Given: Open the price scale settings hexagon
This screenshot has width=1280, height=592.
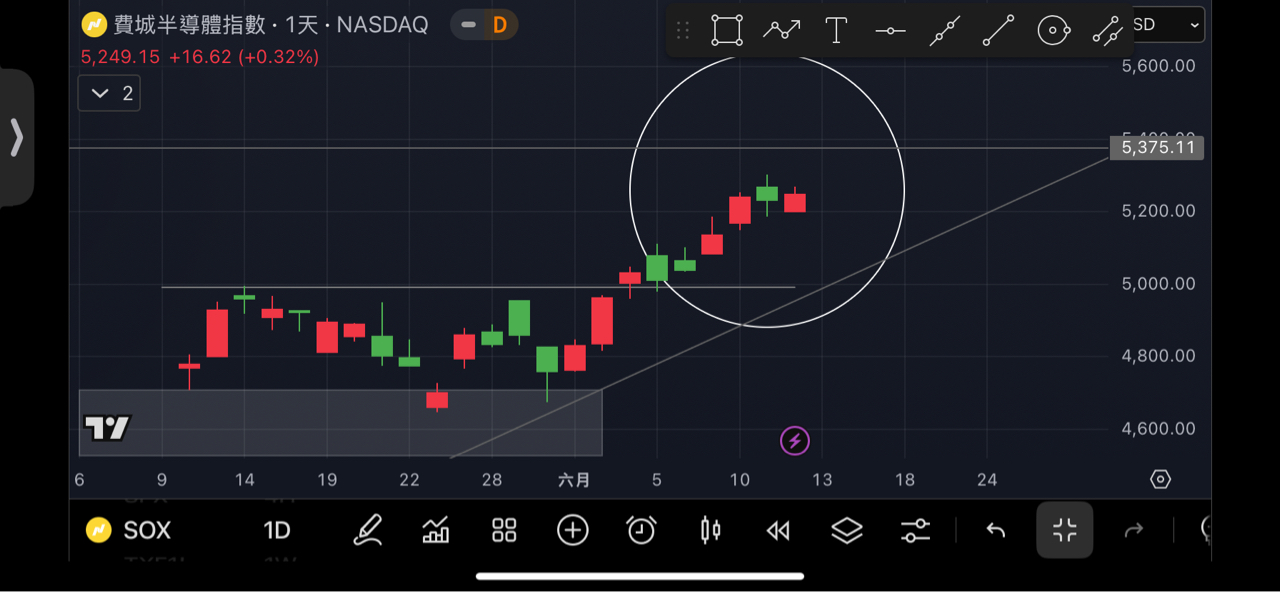Looking at the screenshot, I should 1160,480.
